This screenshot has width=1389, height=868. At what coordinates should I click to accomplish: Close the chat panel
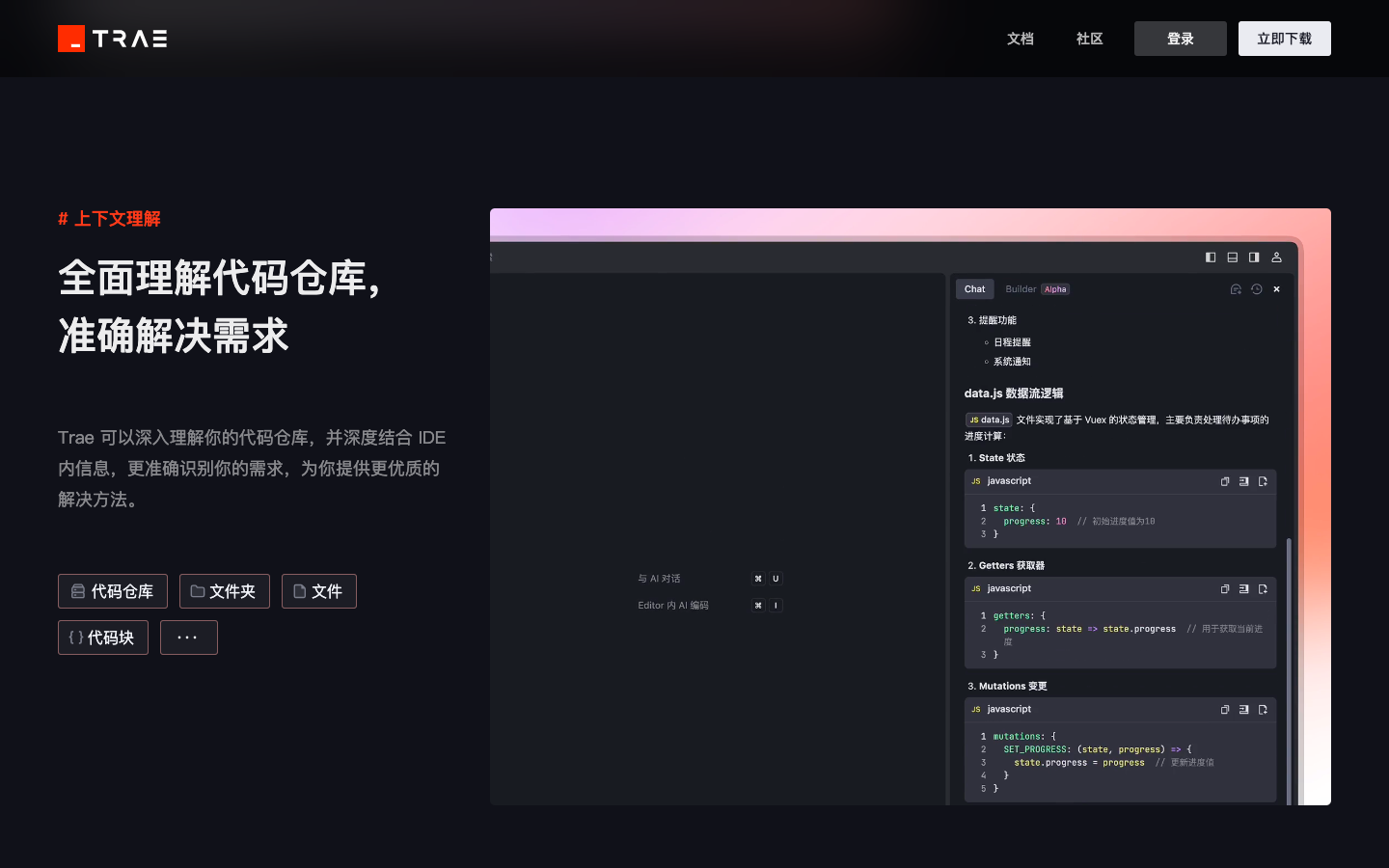[1277, 289]
